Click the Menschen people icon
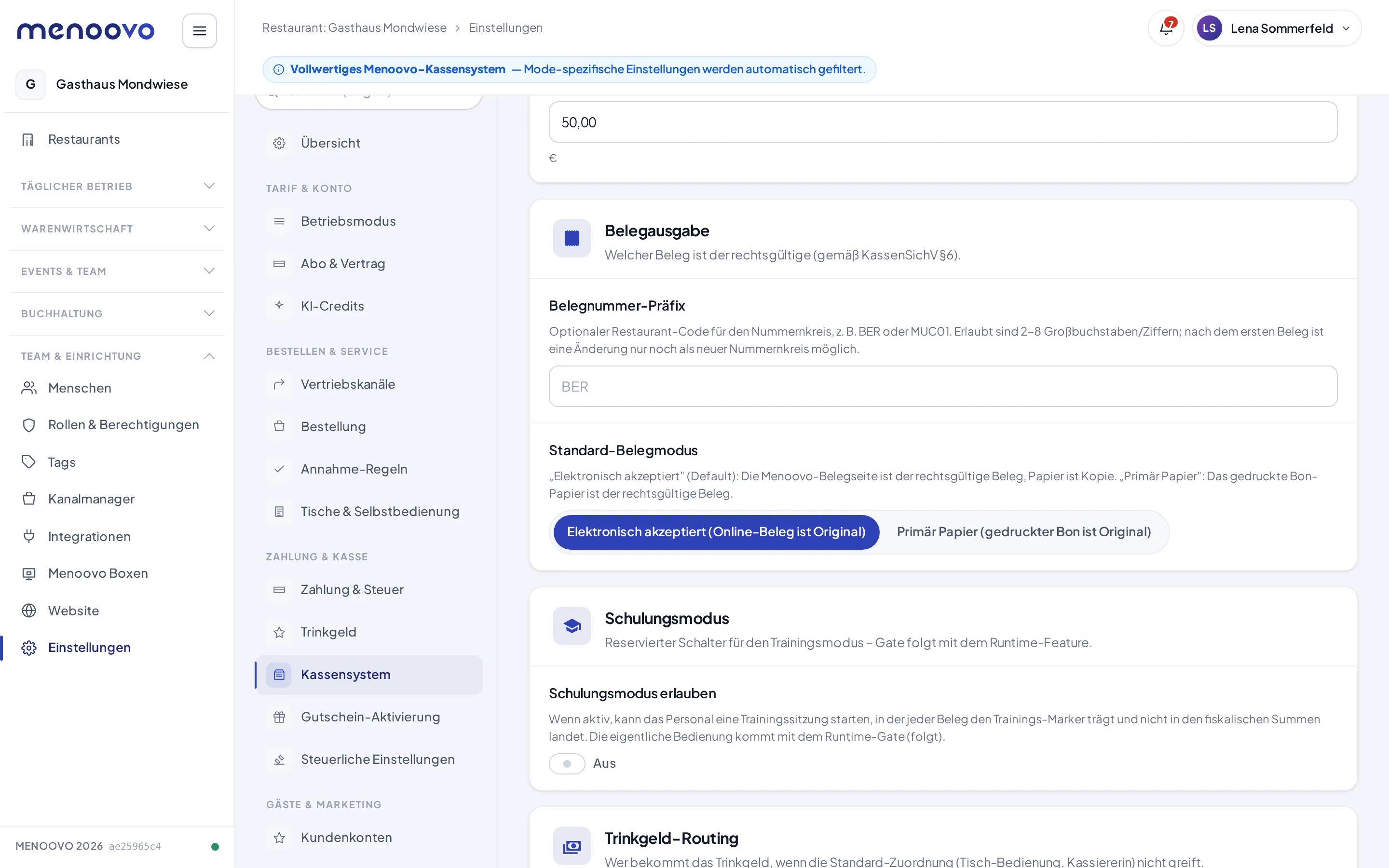This screenshot has width=1389, height=868. (29, 388)
